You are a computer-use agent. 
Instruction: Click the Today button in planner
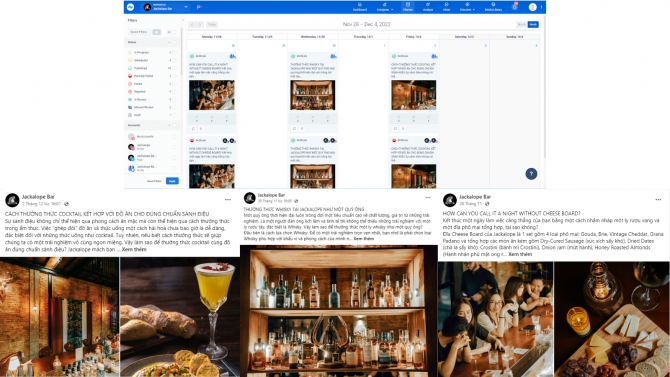[x=212, y=24]
